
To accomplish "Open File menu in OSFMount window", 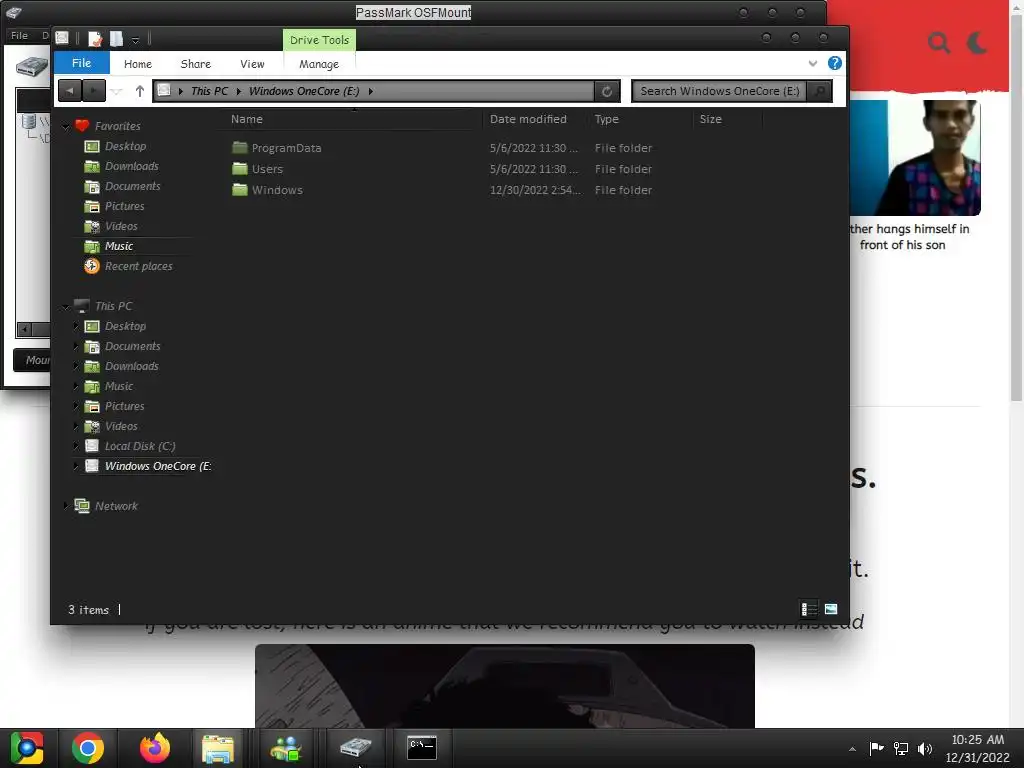I will point(19,35).
